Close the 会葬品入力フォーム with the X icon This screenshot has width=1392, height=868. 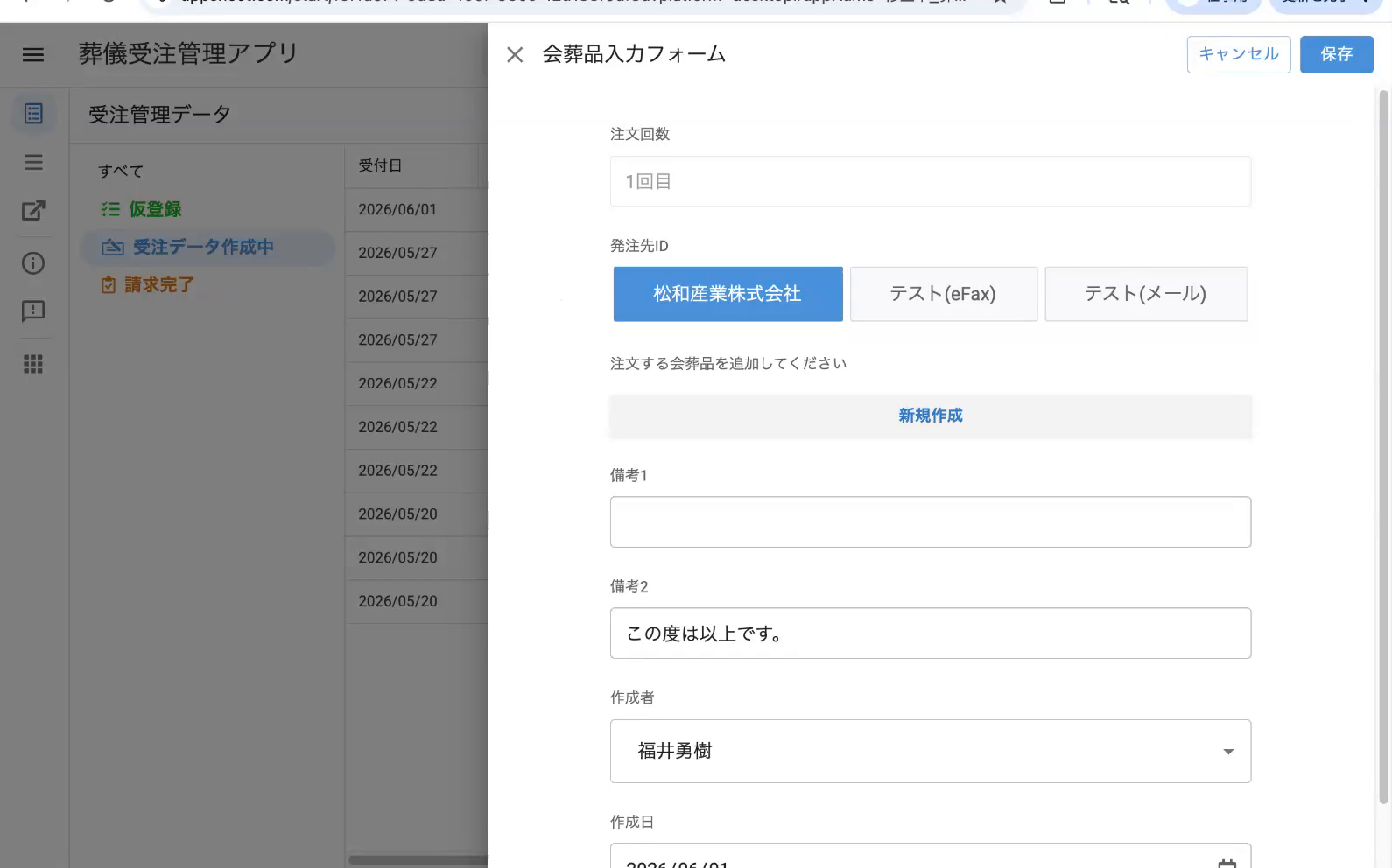pos(515,55)
